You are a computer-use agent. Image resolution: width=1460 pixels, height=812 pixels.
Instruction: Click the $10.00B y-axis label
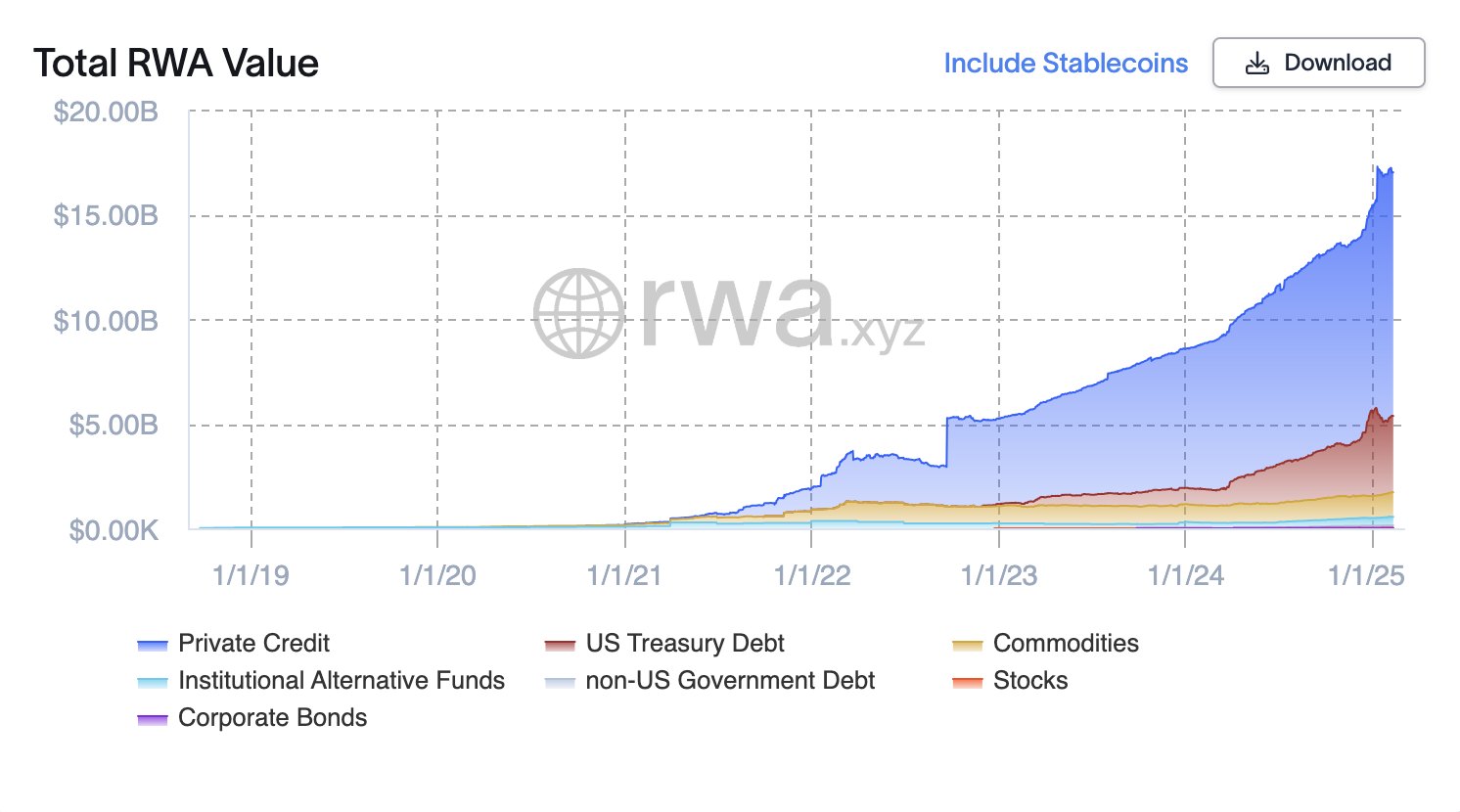(x=106, y=321)
